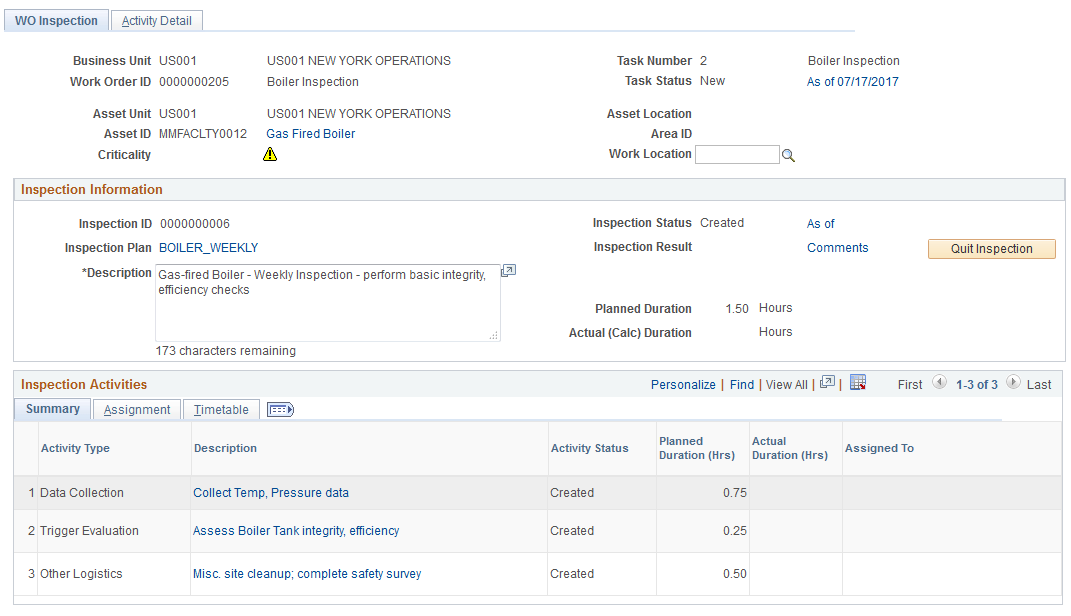The width and height of the screenshot is (1071, 616).
Task: Click the Criticality warning triangle icon
Action: (x=270, y=154)
